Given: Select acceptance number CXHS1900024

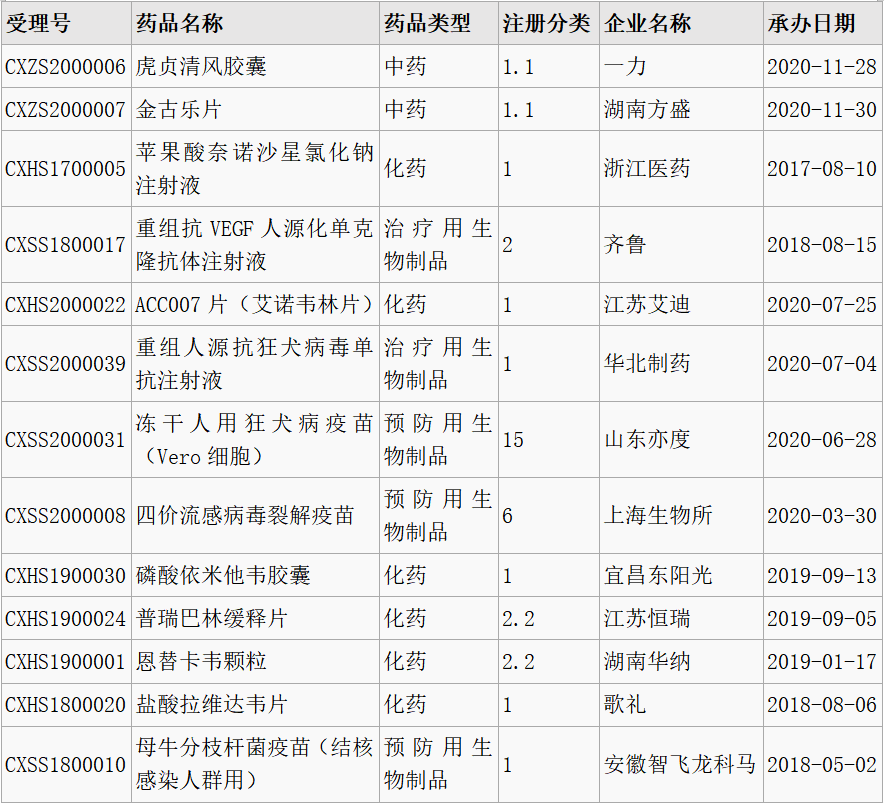Looking at the screenshot, I should [65, 619].
